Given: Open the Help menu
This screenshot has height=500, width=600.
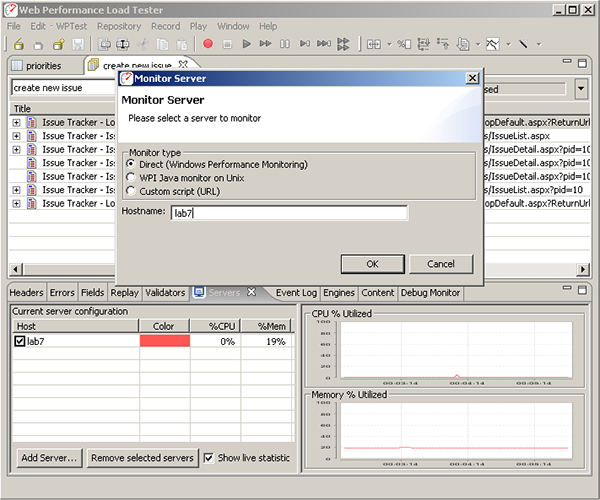Looking at the screenshot, I should [268, 26].
